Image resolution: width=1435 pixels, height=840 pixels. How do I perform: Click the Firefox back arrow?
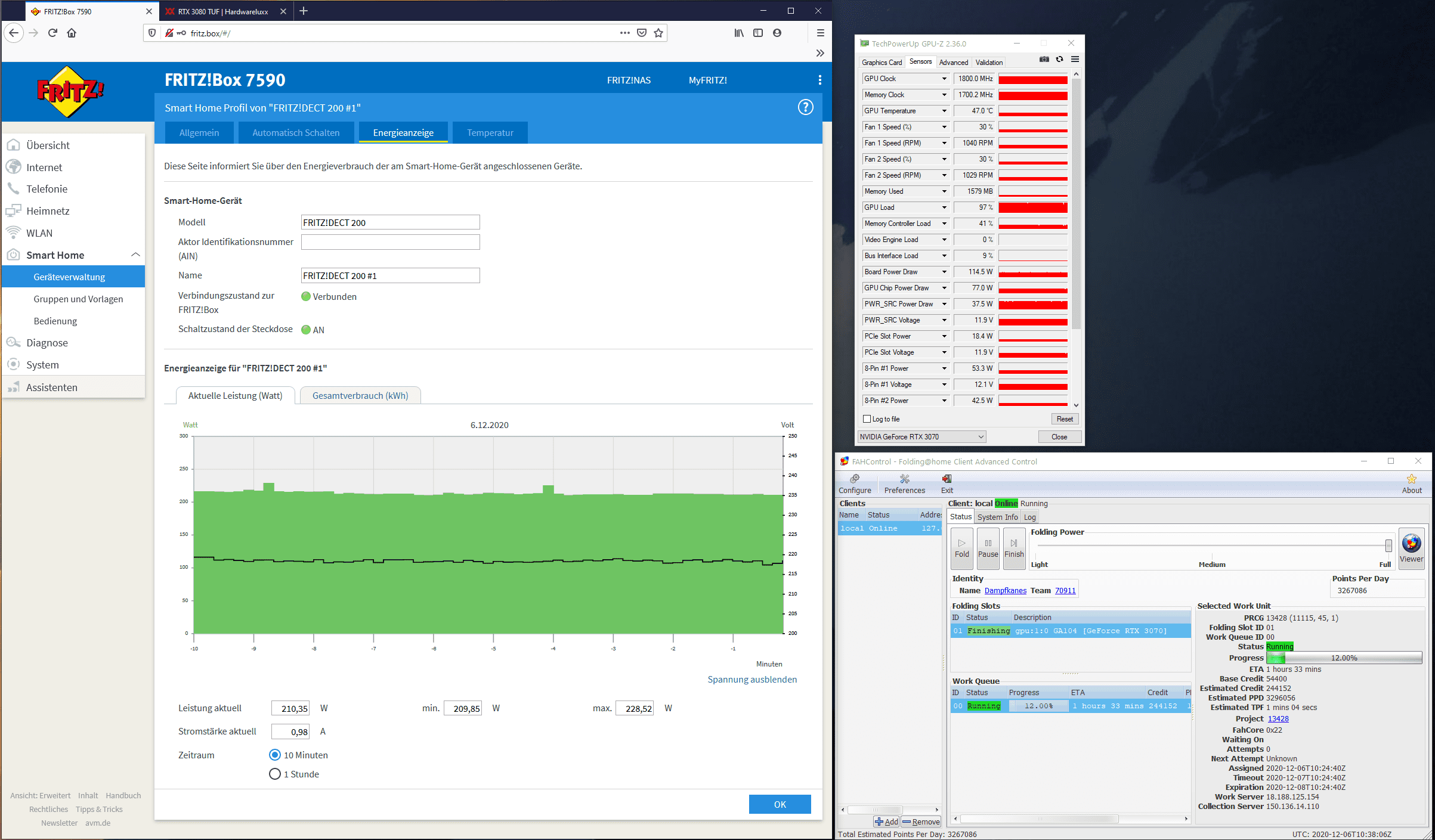14,33
